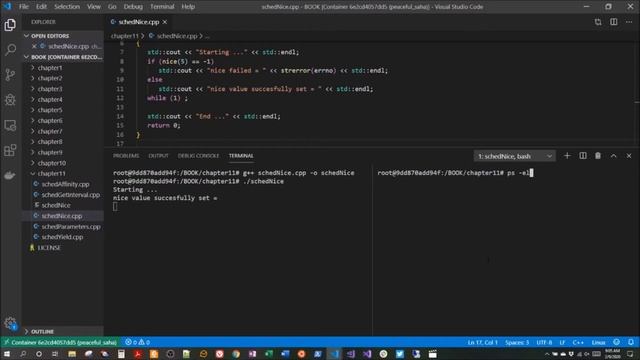Change language mode via C++ status item
Viewport: 640px width, 360px height.
coord(578,342)
